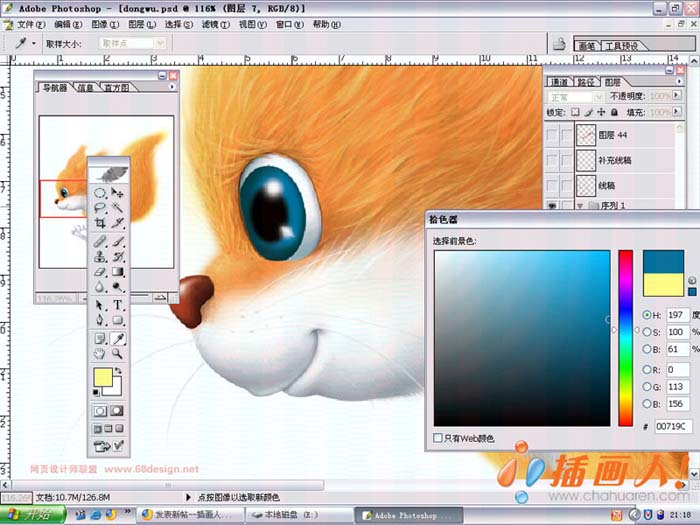Open the 不透明度 opacity slider arrow
This screenshot has height=525, width=700.
[x=677, y=95]
